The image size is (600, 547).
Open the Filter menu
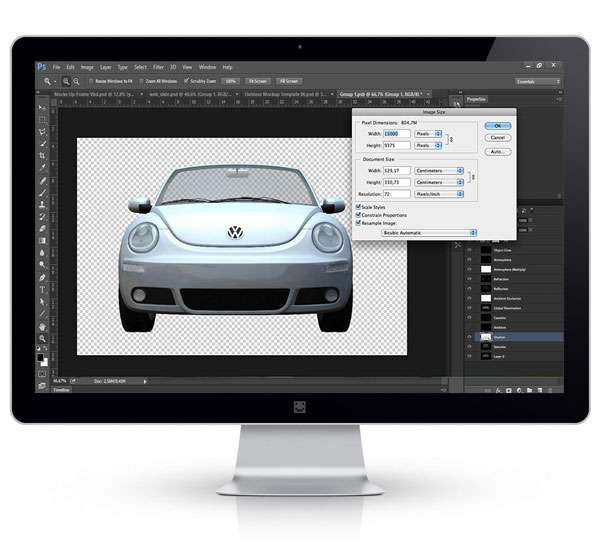click(158, 67)
